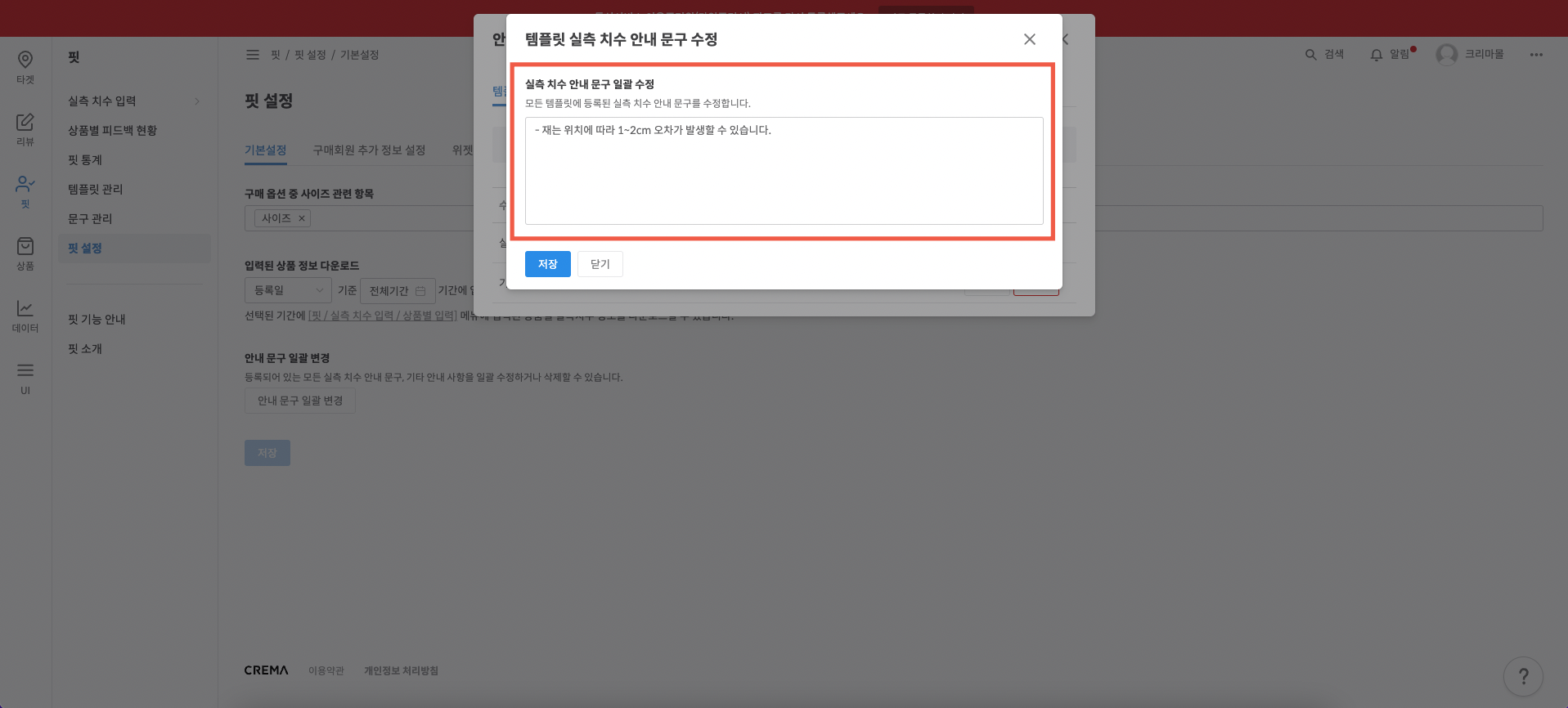Image resolution: width=1568 pixels, height=708 pixels.
Task: Click 실측 치수 안내 문구 일괄 수정 label
Action: (x=590, y=84)
